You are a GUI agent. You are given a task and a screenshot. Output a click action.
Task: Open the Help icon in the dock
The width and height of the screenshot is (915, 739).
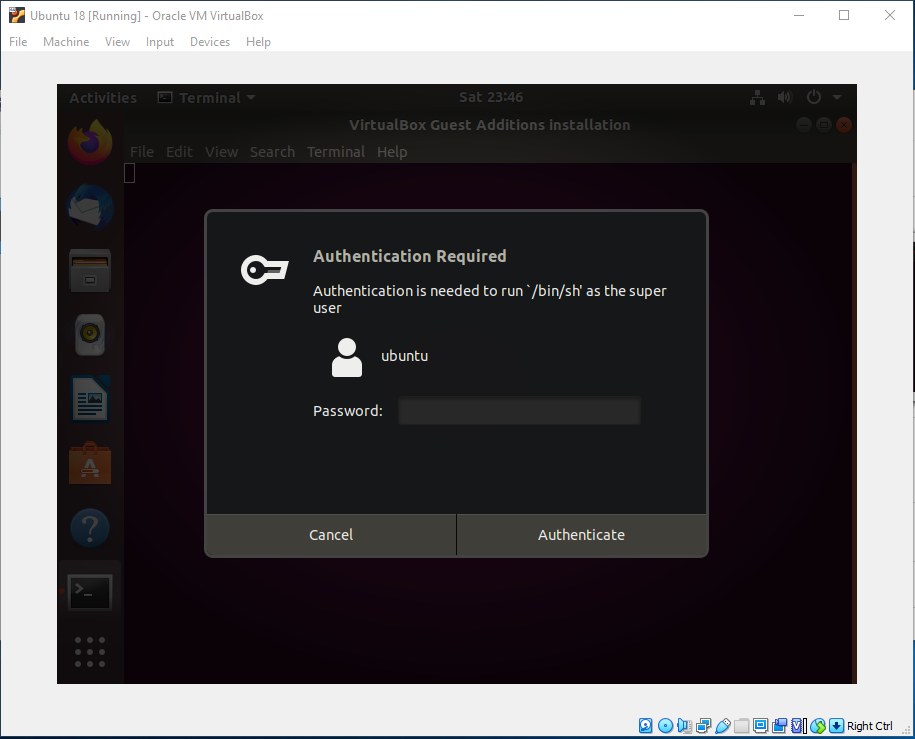(x=90, y=528)
